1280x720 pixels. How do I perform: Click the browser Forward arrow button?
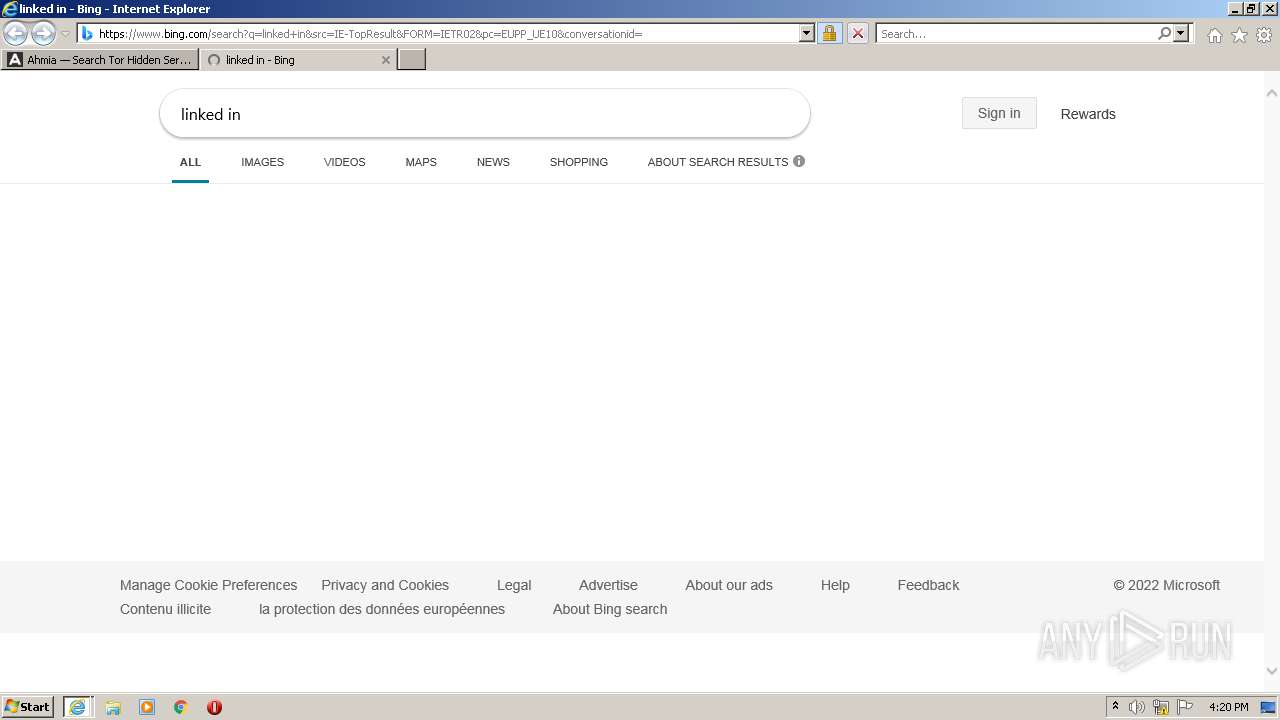click(43, 33)
